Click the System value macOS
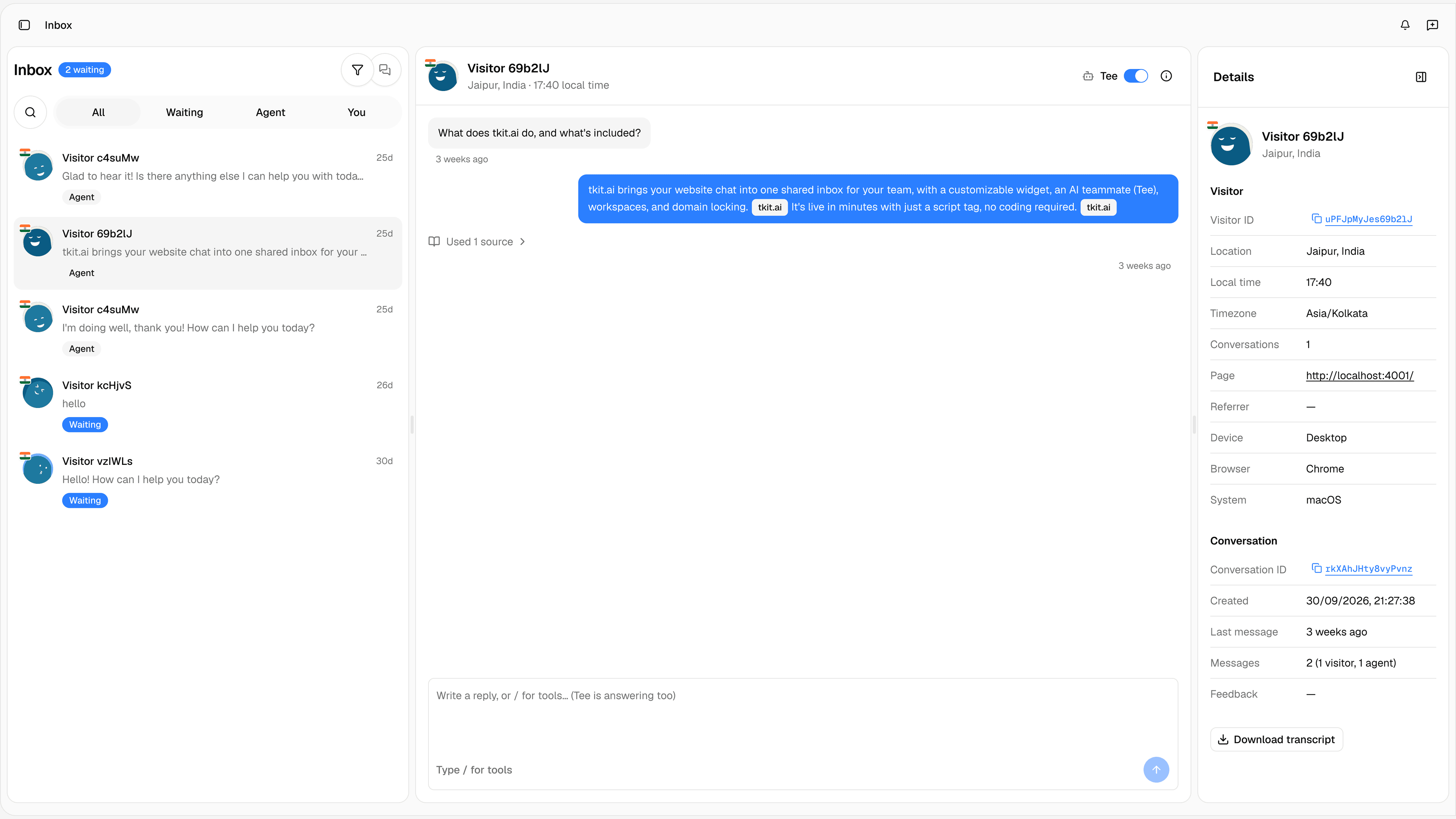Viewport: 1456px width, 819px height. 1323,500
